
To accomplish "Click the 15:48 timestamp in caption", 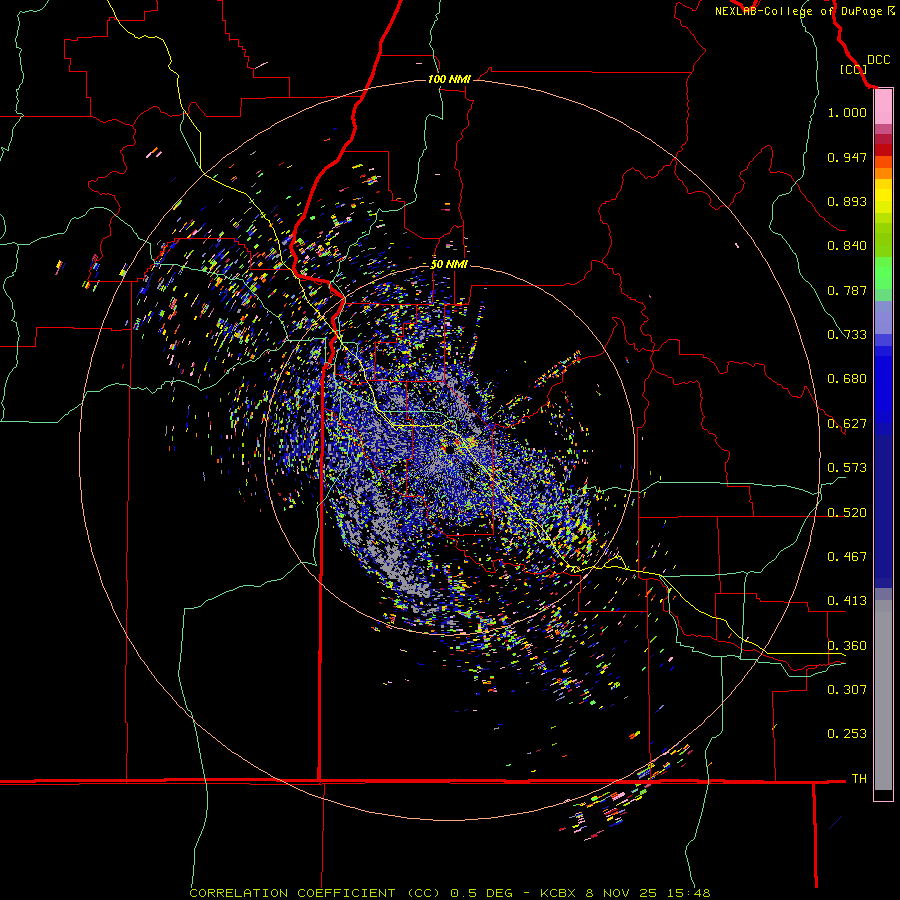I will [x=689, y=893].
